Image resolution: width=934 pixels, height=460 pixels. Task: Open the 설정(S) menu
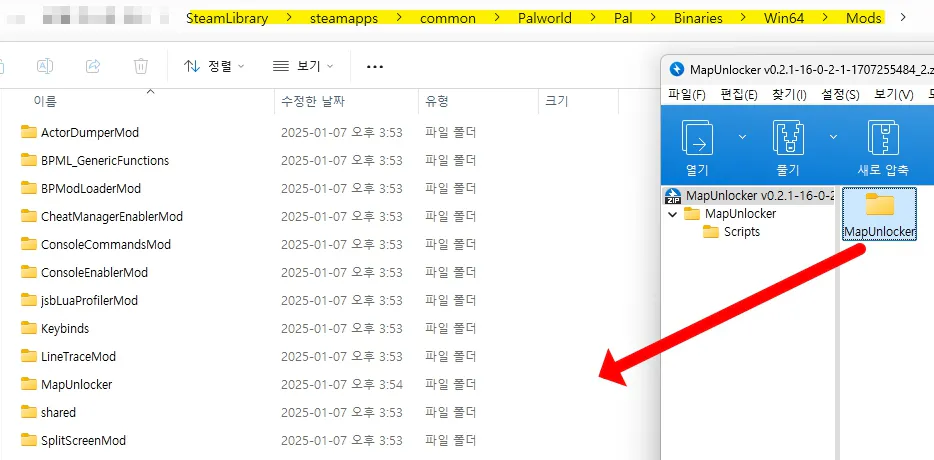click(840, 95)
